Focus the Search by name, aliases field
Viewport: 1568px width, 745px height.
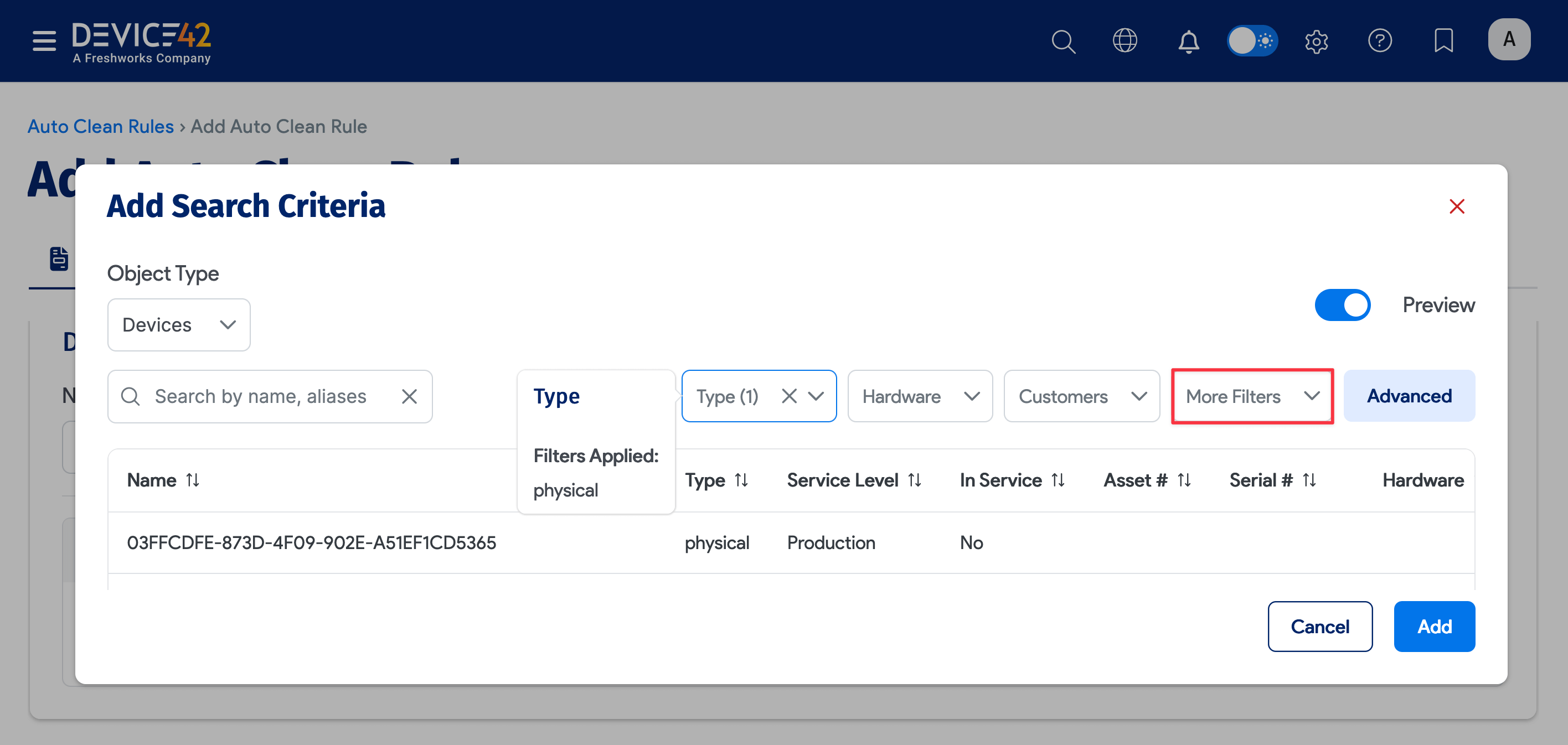[x=261, y=396]
